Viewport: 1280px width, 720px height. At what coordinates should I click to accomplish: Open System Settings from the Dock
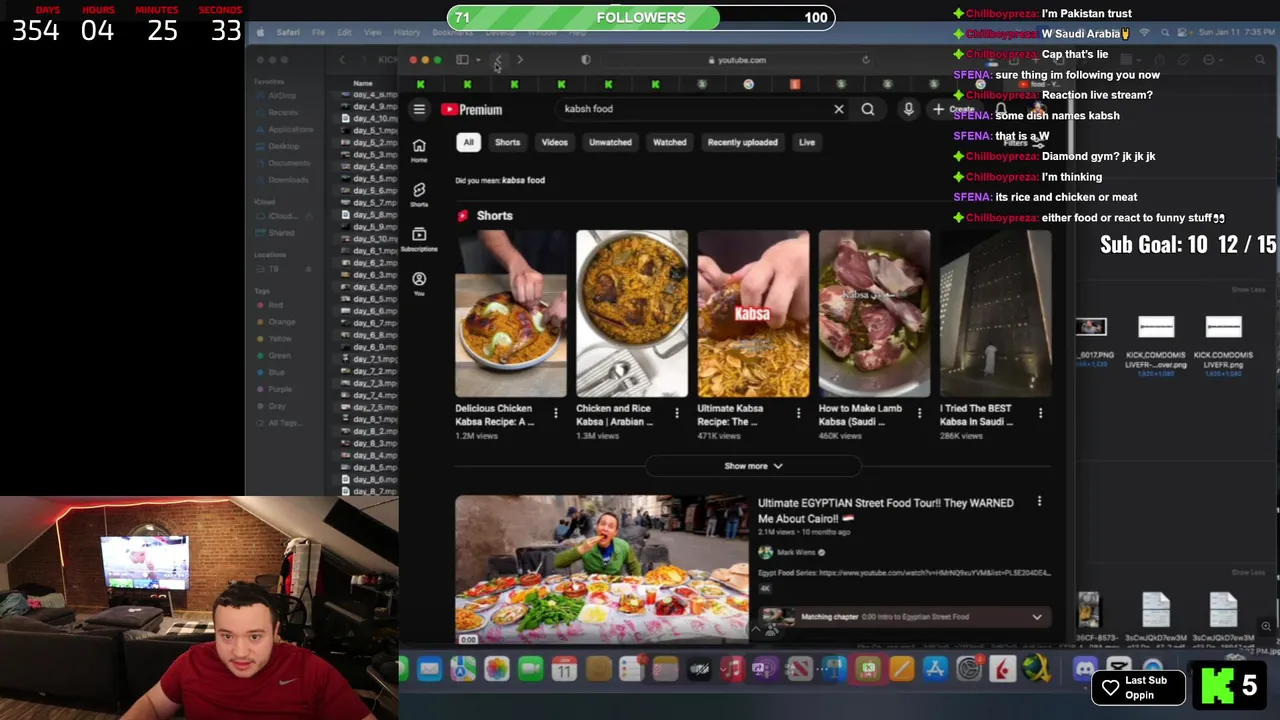969,668
